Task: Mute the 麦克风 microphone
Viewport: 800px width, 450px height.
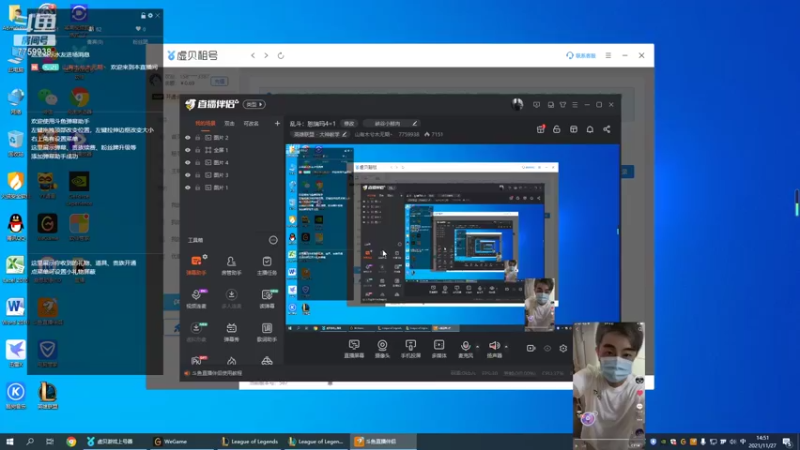Action: coord(465,348)
